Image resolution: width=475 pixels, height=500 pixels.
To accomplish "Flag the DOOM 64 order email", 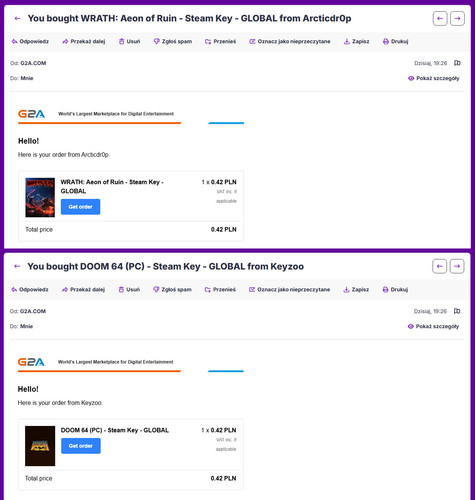I will tap(457, 311).
